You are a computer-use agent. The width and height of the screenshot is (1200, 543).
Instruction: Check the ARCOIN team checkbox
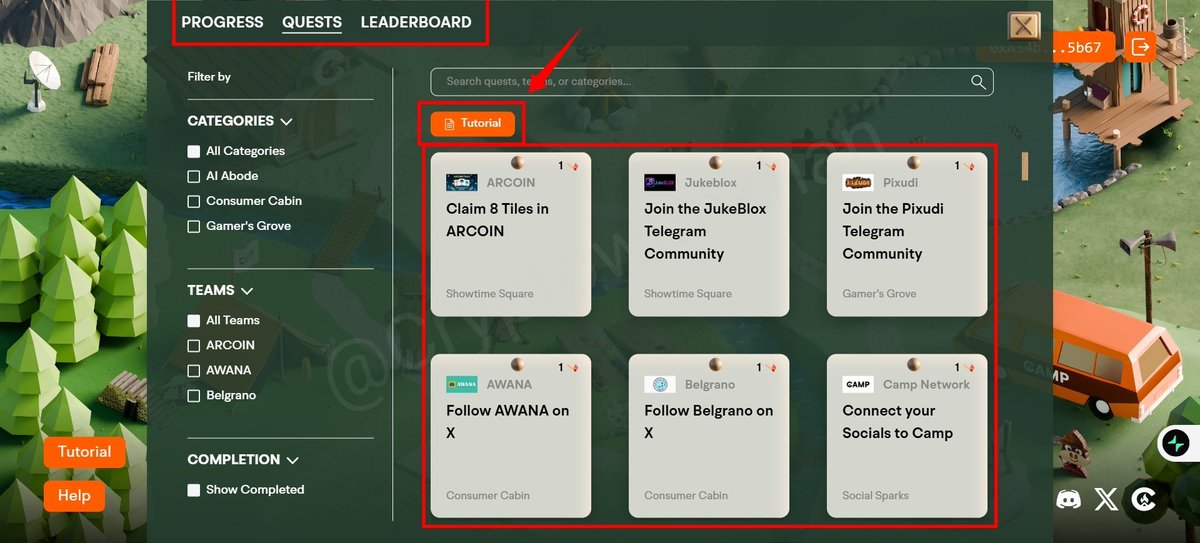pos(194,345)
